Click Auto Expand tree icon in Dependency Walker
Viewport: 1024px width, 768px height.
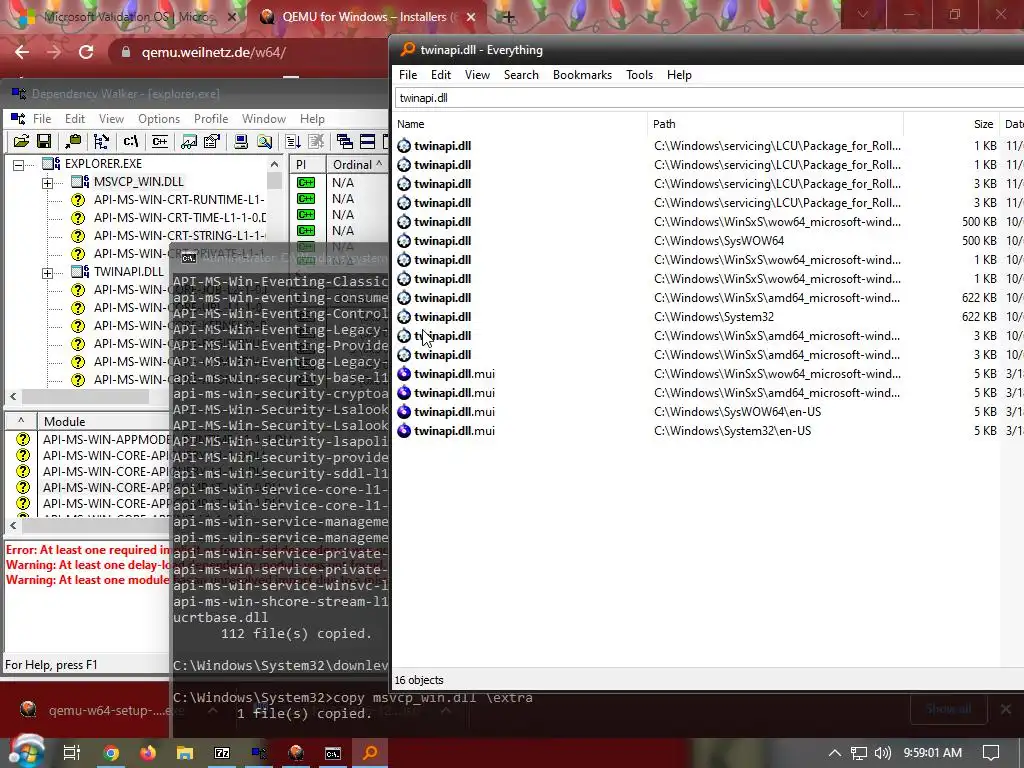tap(101, 141)
